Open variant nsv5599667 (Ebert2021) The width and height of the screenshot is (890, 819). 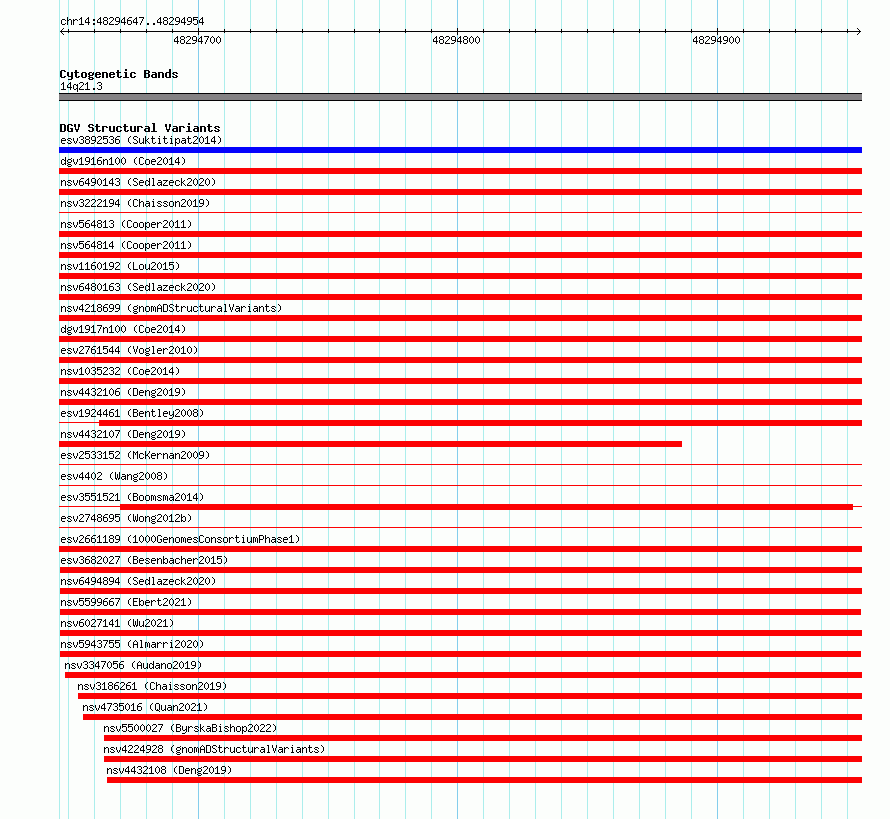click(x=126, y=602)
